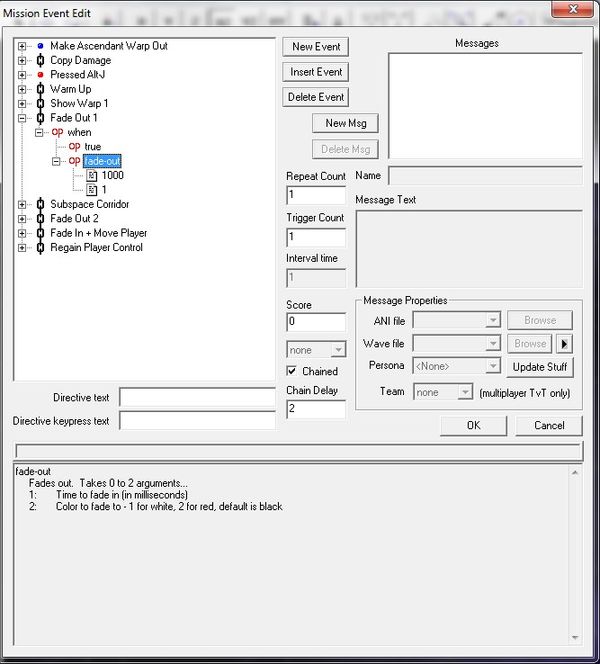Expand the Warm Up event node

(x=23, y=89)
